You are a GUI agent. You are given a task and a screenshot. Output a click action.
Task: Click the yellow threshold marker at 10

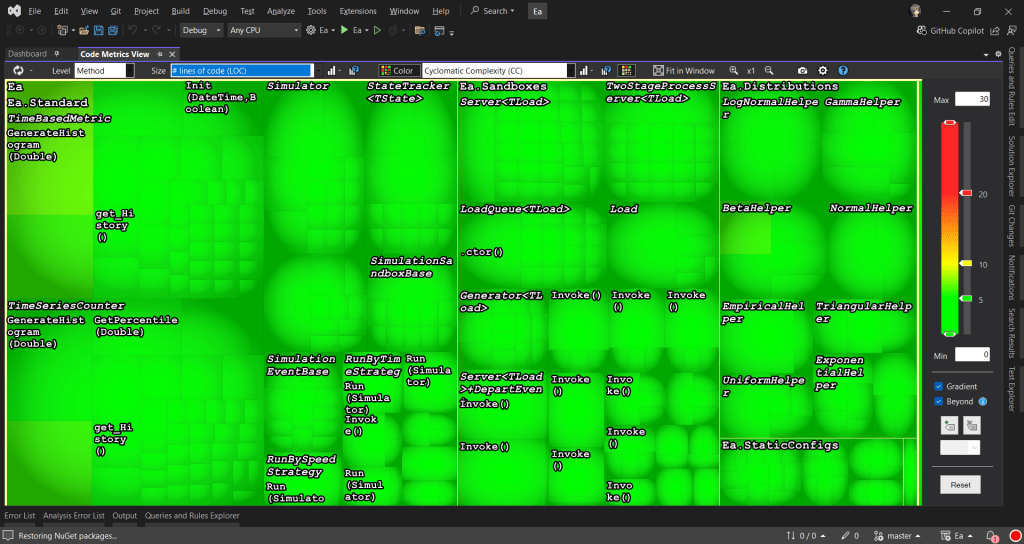[966, 263]
